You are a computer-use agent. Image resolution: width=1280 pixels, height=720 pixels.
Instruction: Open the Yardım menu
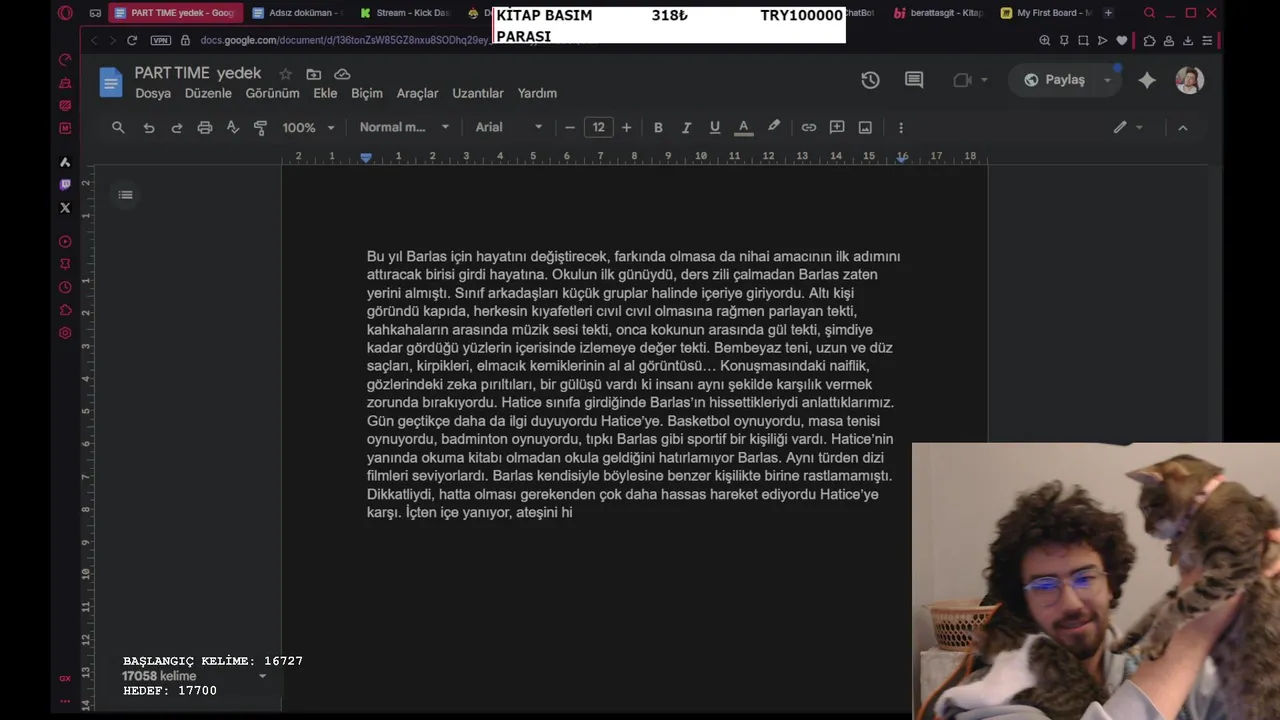point(537,93)
